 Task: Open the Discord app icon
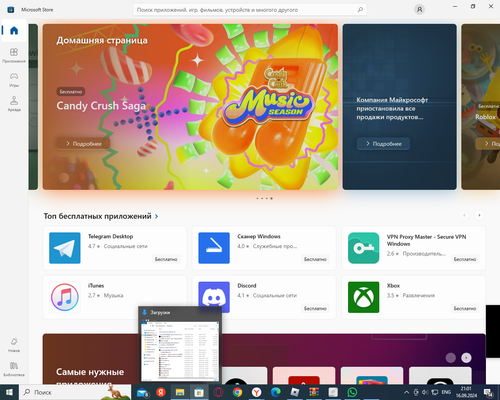coord(214,297)
